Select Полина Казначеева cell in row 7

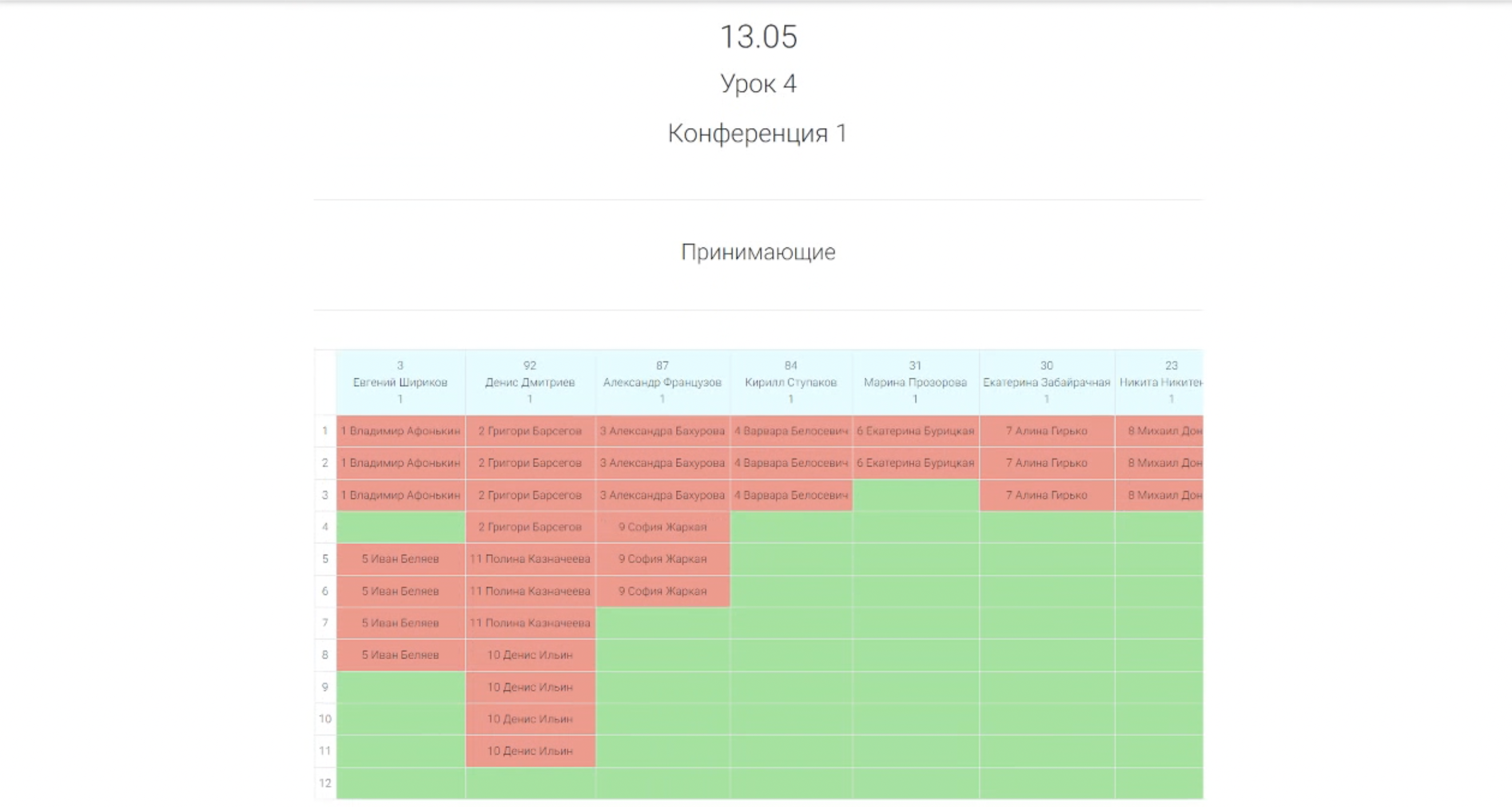[x=530, y=623]
